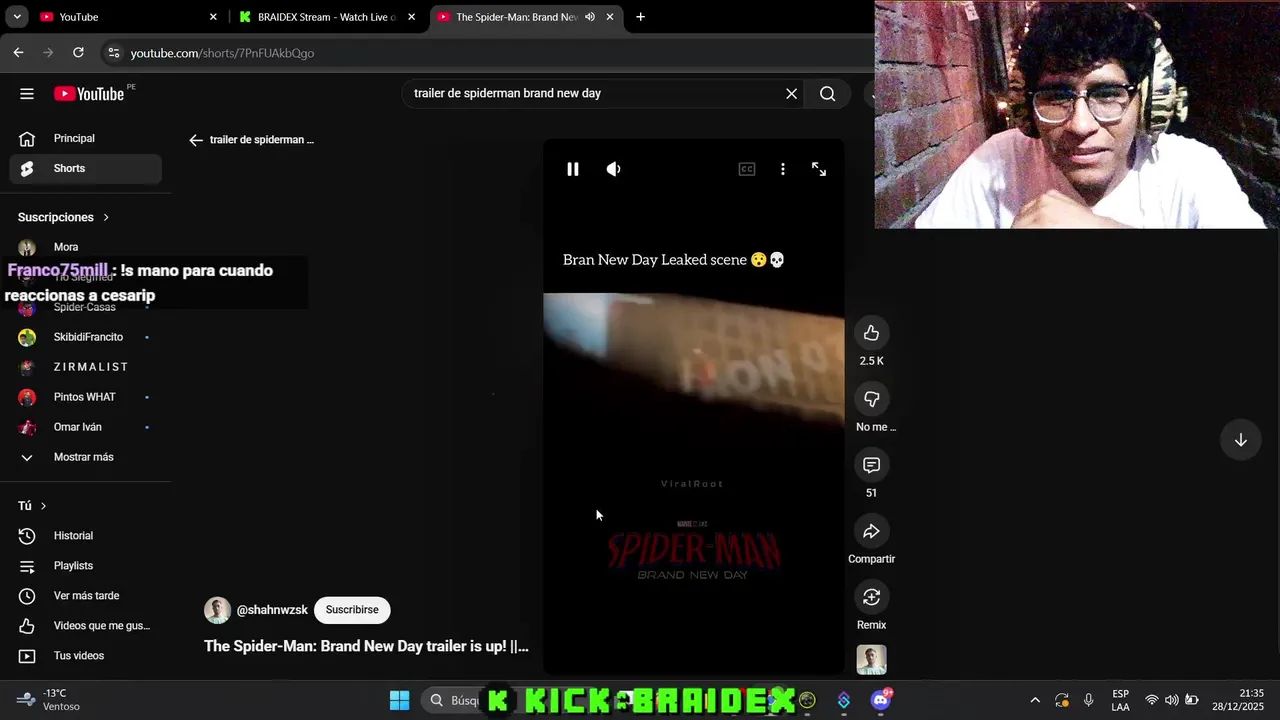Open the tab search dropdown
The height and width of the screenshot is (720, 1280).
point(16,17)
